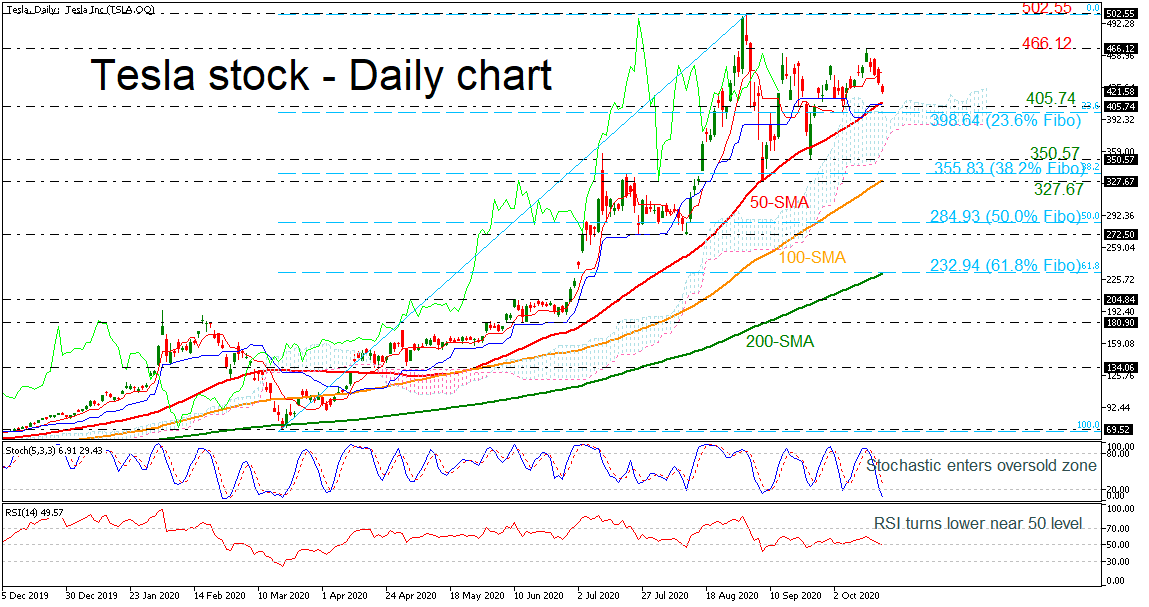Click the 134.06 price axis tag
Image resolution: width=1149 pixels, height=607 pixels.
click(1120, 368)
